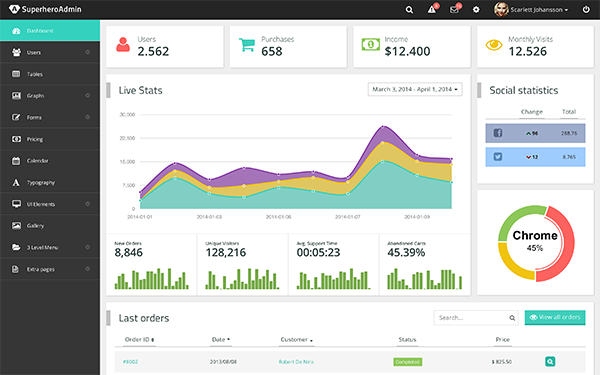
Task: Open Forms in the sidebar menu
Action: point(50,117)
